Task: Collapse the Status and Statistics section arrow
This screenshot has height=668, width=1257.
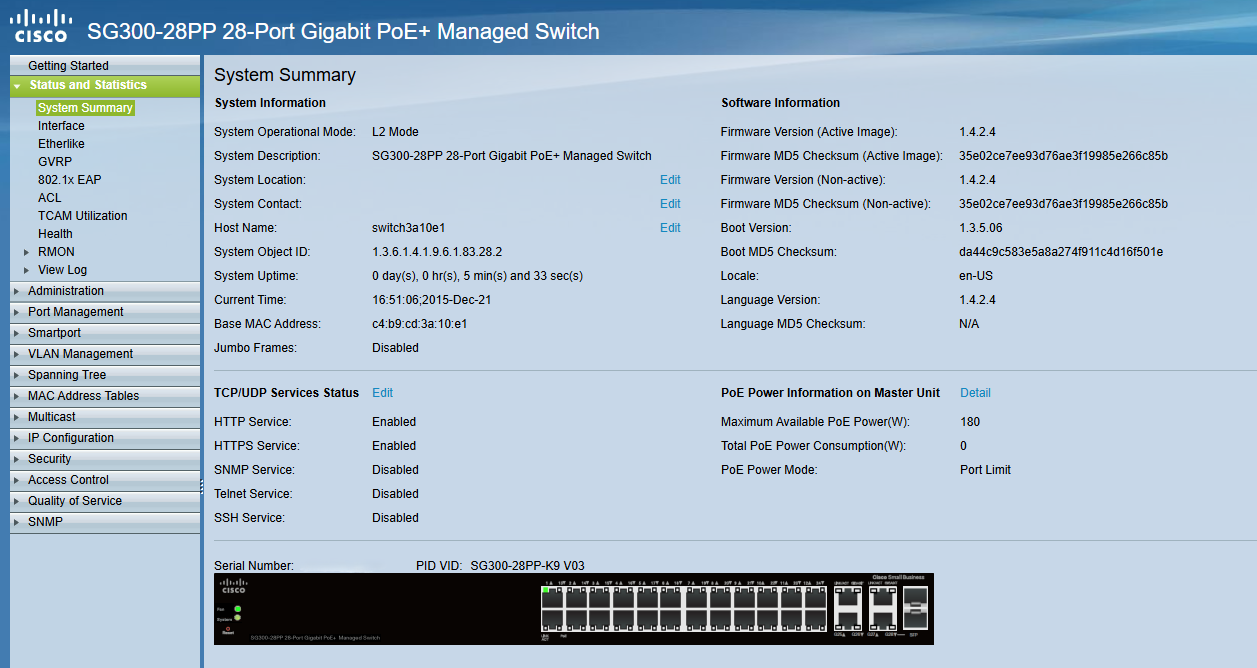Action: point(17,86)
